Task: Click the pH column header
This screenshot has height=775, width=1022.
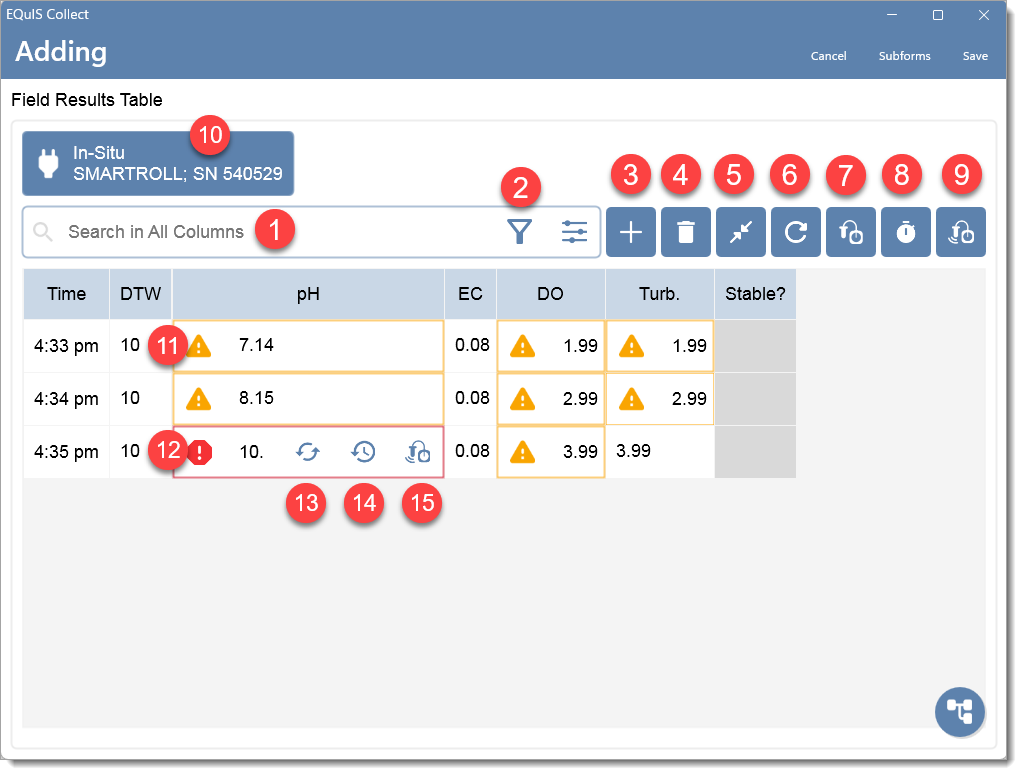Action: tap(308, 294)
